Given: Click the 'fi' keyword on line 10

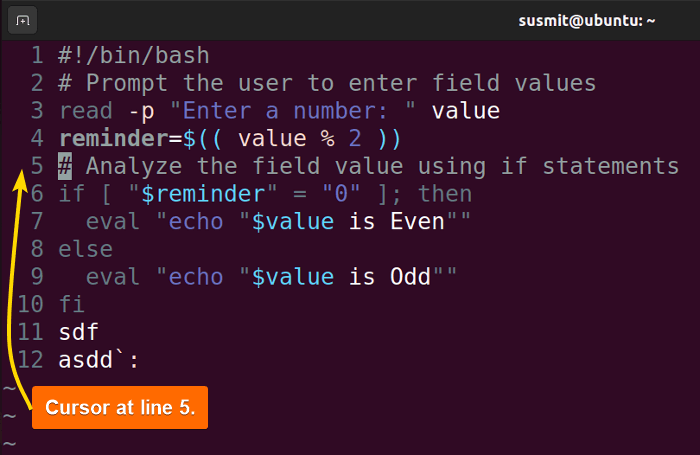Looking at the screenshot, I should coord(71,304).
